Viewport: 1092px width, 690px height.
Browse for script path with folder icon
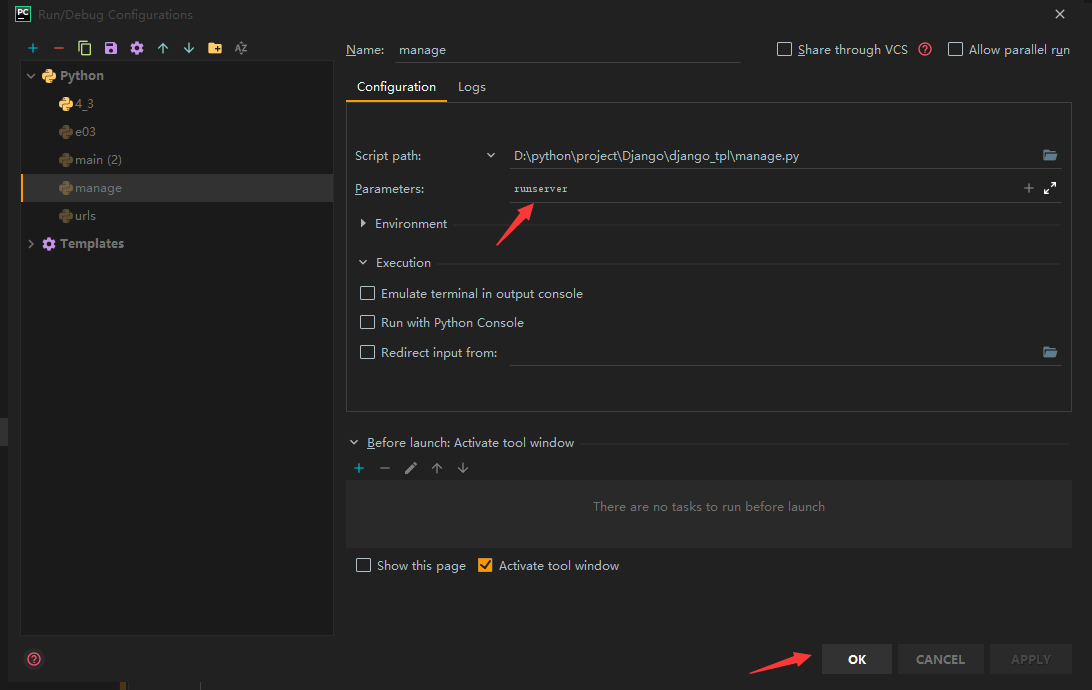1050,155
